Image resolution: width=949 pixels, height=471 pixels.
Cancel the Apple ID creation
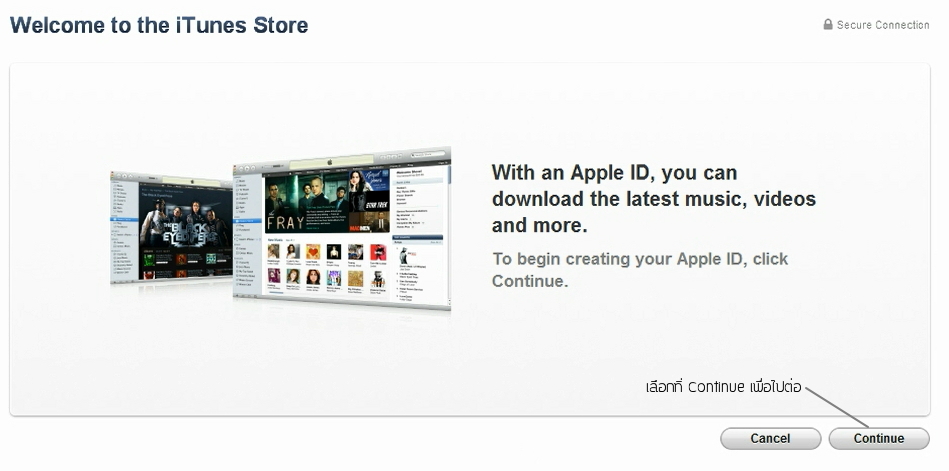click(770, 438)
